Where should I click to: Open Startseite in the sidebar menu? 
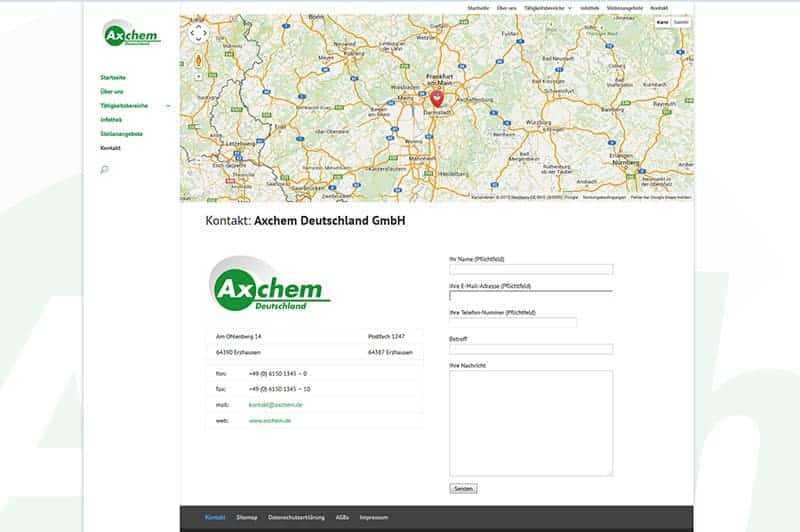pyautogui.click(x=113, y=78)
